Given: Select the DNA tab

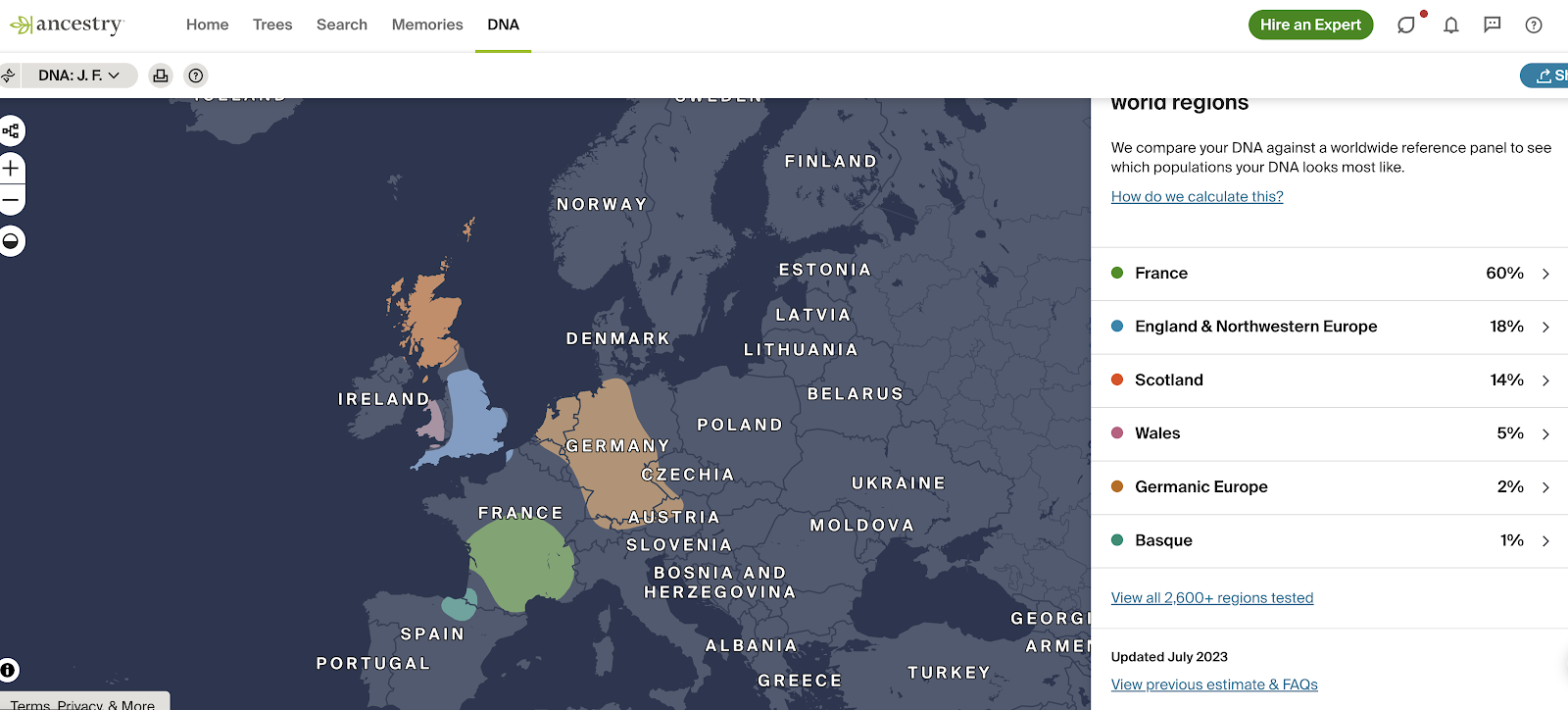Looking at the screenshot, I should click(504, 25).
